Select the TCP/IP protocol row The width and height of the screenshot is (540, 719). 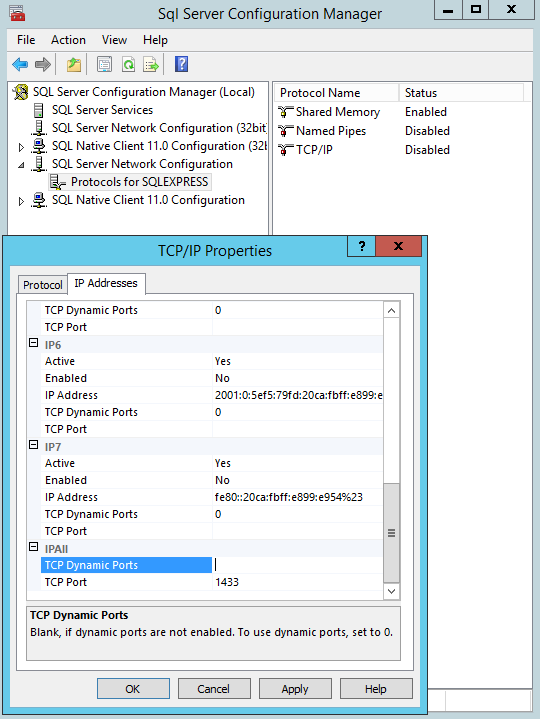point(314,150)
